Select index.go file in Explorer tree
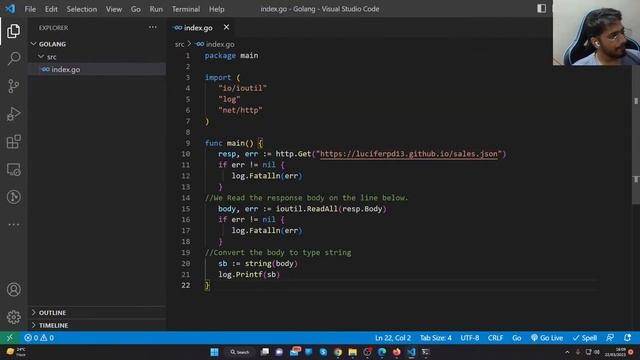Viewport: 640px width, 360px height. (97, 69)
